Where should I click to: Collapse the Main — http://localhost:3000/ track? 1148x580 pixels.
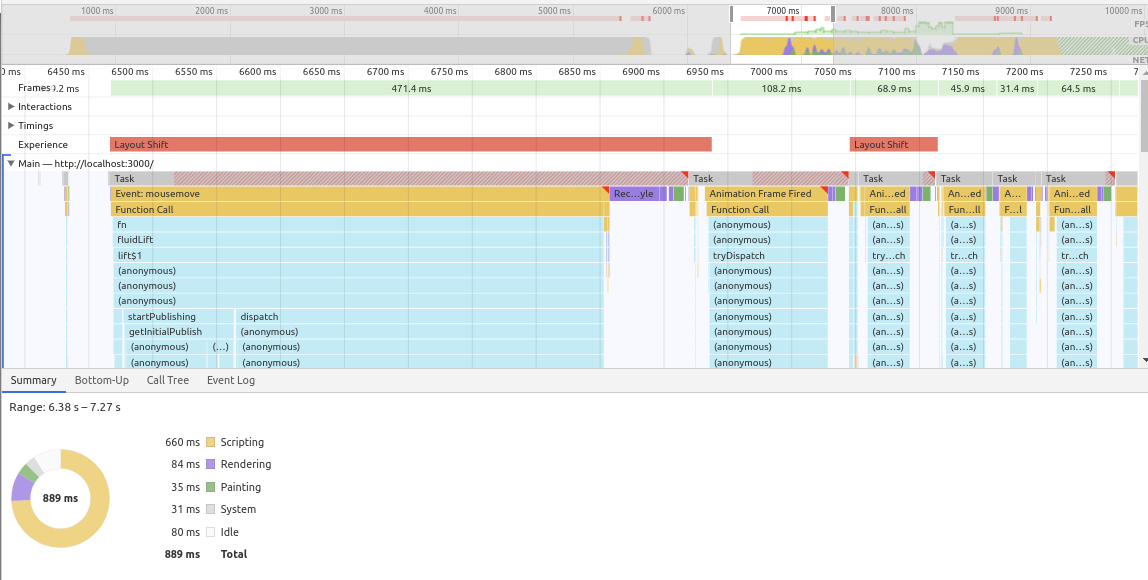[9, 163]
